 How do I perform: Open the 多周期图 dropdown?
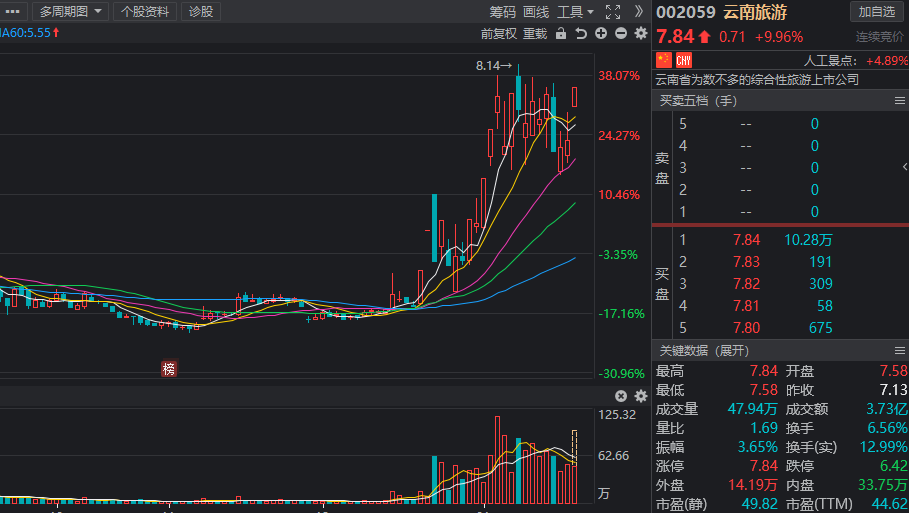73,12
